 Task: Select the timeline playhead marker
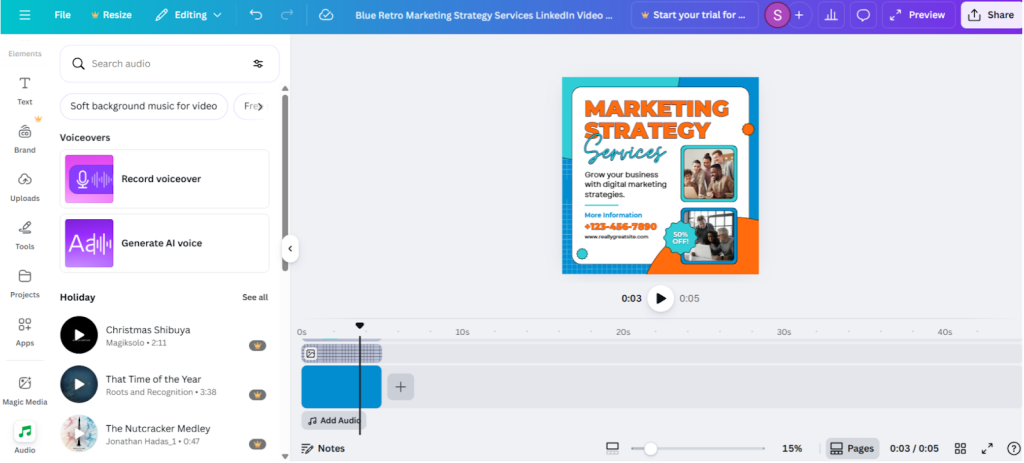tap(359, 325)
